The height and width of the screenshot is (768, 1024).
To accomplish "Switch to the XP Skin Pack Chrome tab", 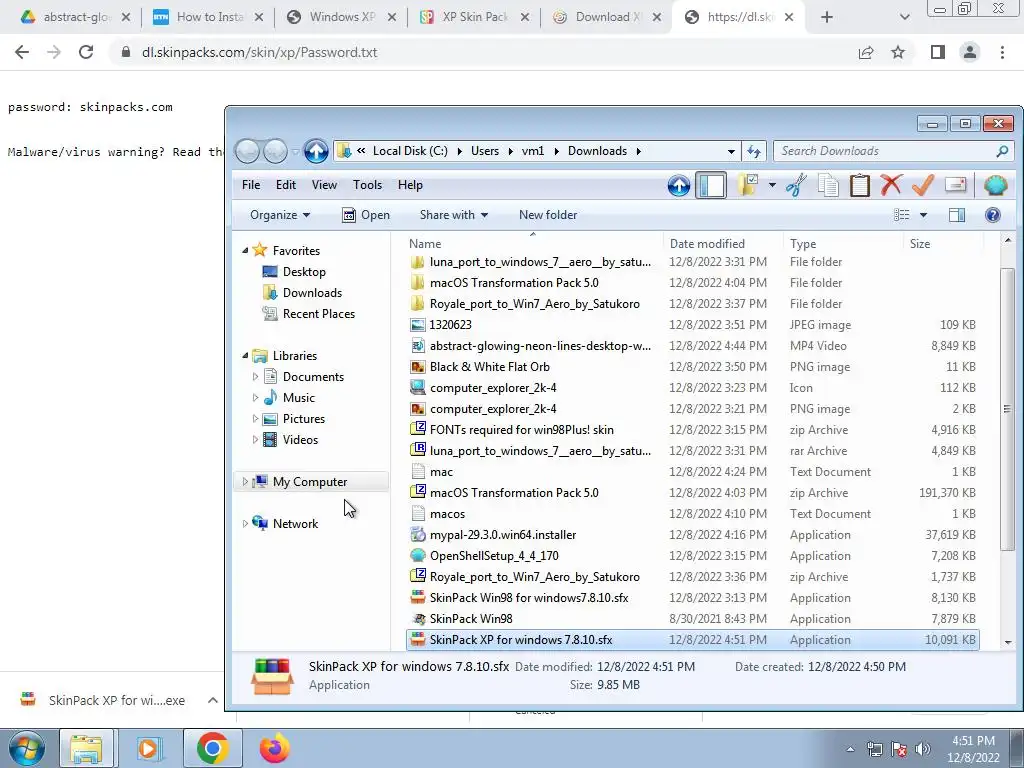I will (474, 17).
